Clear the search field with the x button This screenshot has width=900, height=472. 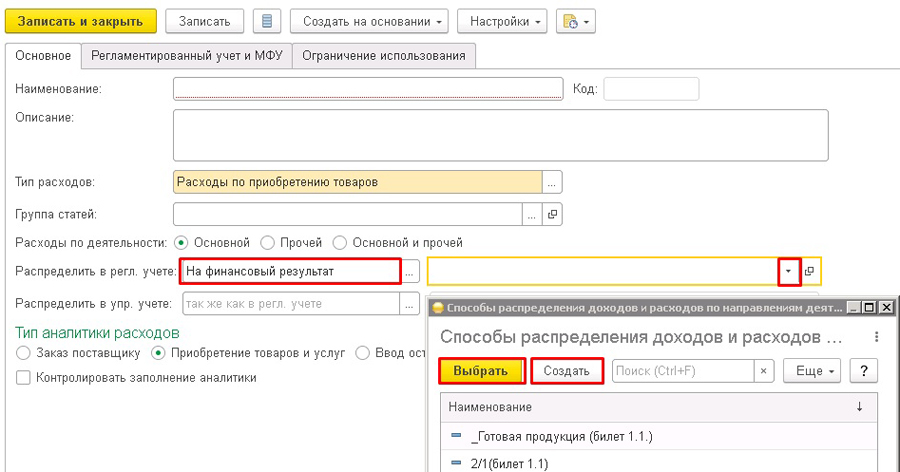click(x=763, y=371)
